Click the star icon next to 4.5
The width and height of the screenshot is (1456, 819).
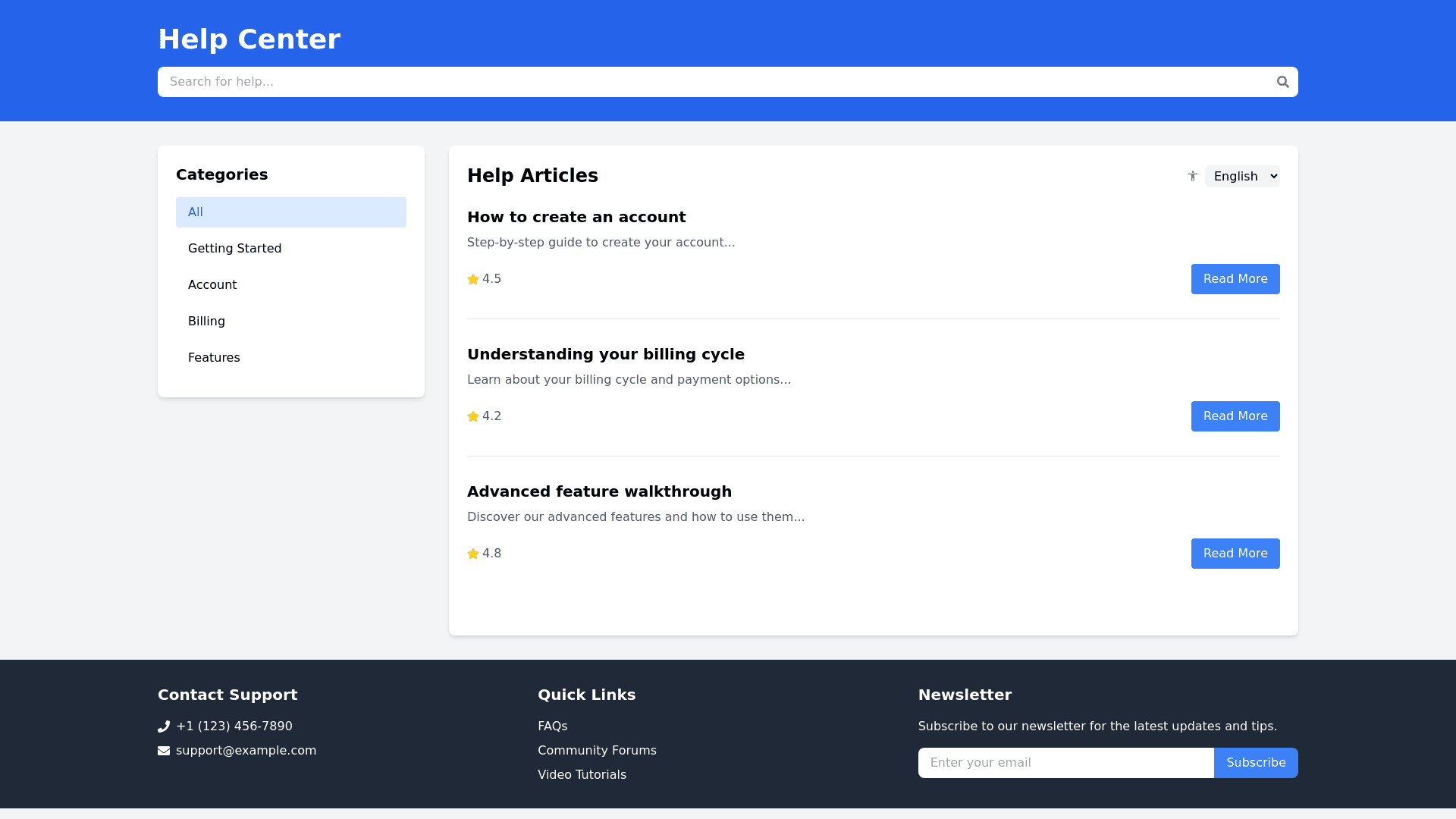coord(473,279)
